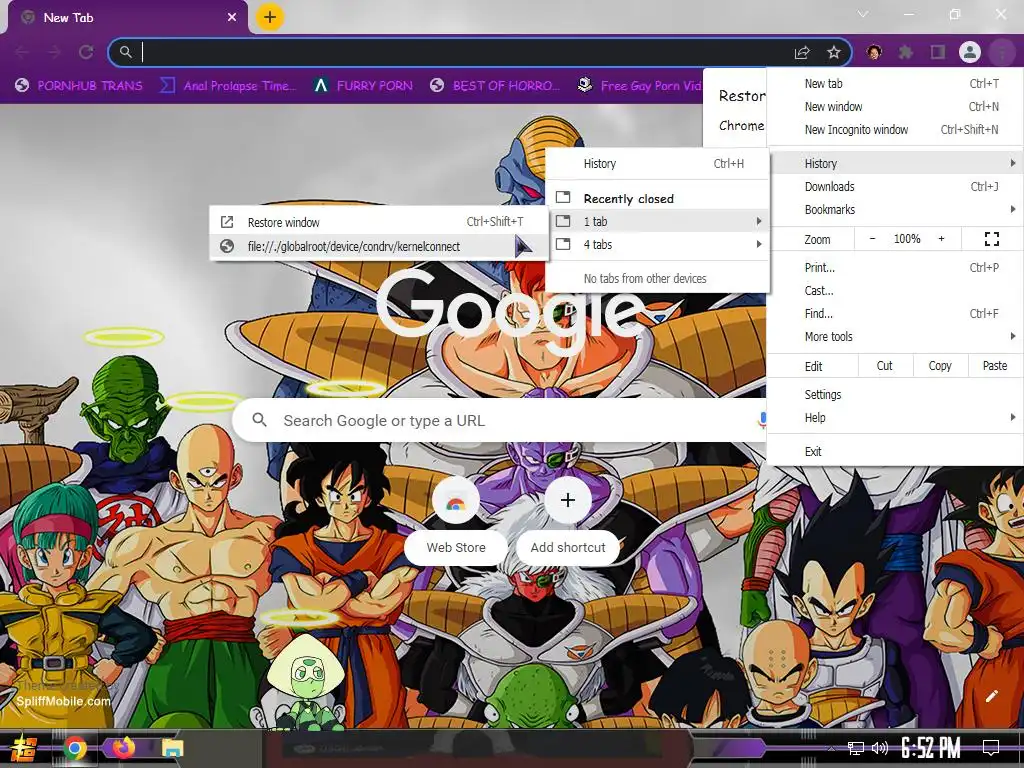Select New tab in the Chrome menu
Image resolution: width=1024 pixels, height=768 pixels.
pyautogui.click(x=895, y=84)
